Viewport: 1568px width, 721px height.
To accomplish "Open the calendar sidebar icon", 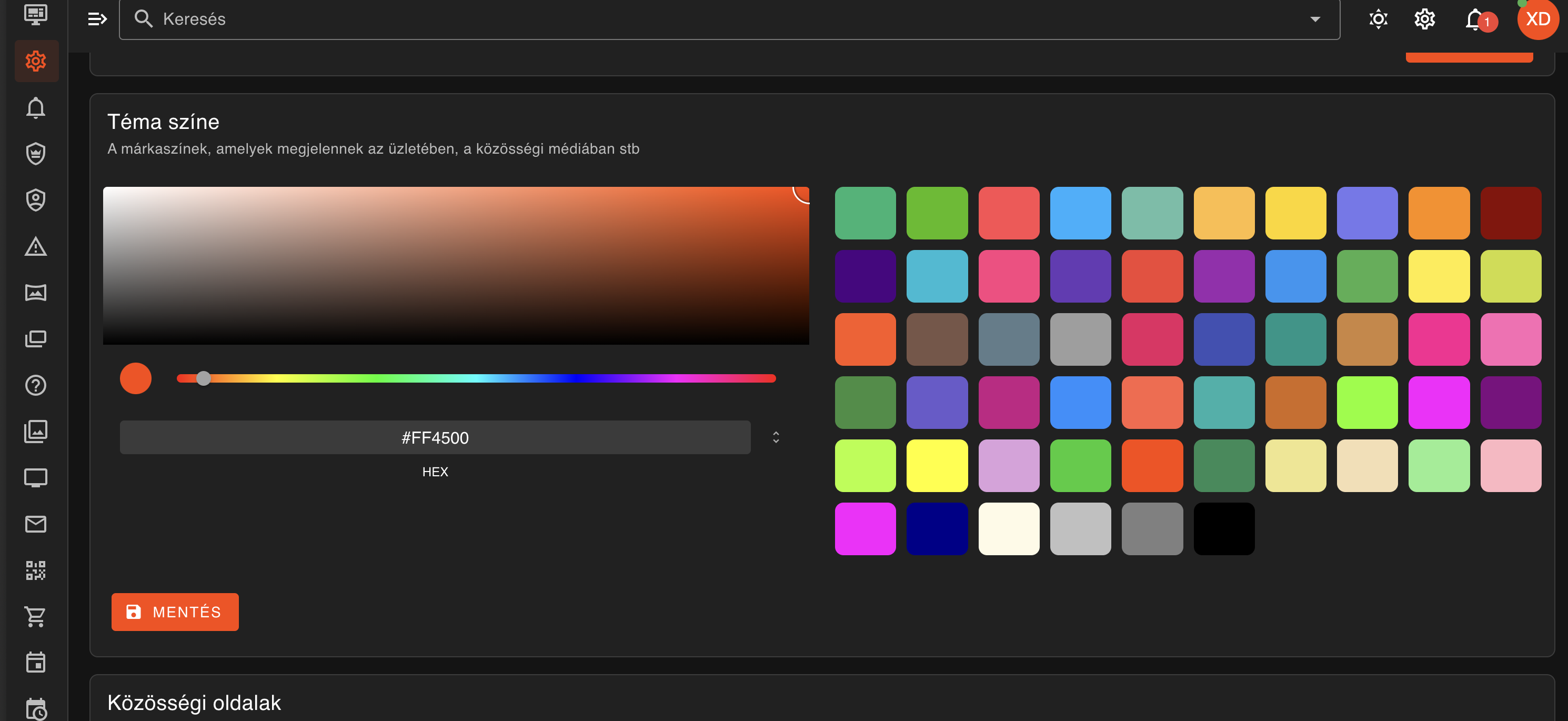I will tap(35, 663).
